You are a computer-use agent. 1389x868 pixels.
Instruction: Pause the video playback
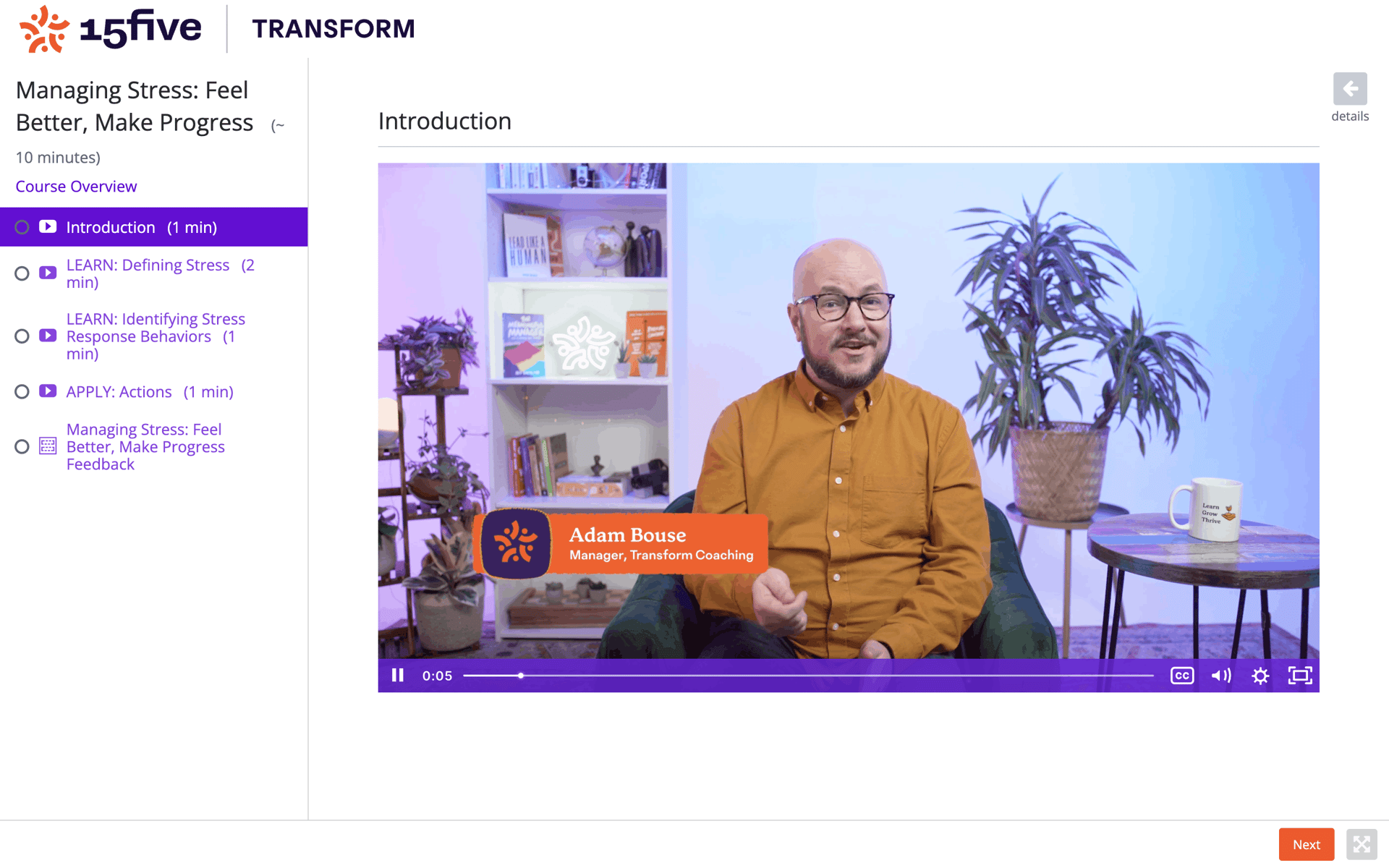[397, 676]
